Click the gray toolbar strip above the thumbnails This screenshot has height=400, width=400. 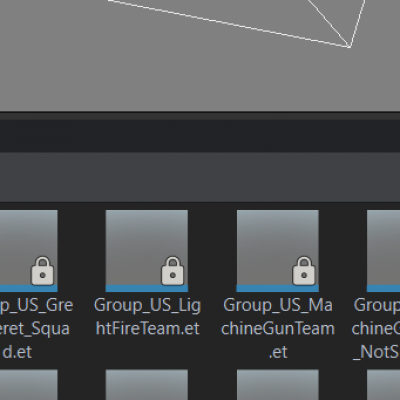[x=200, y=177]
